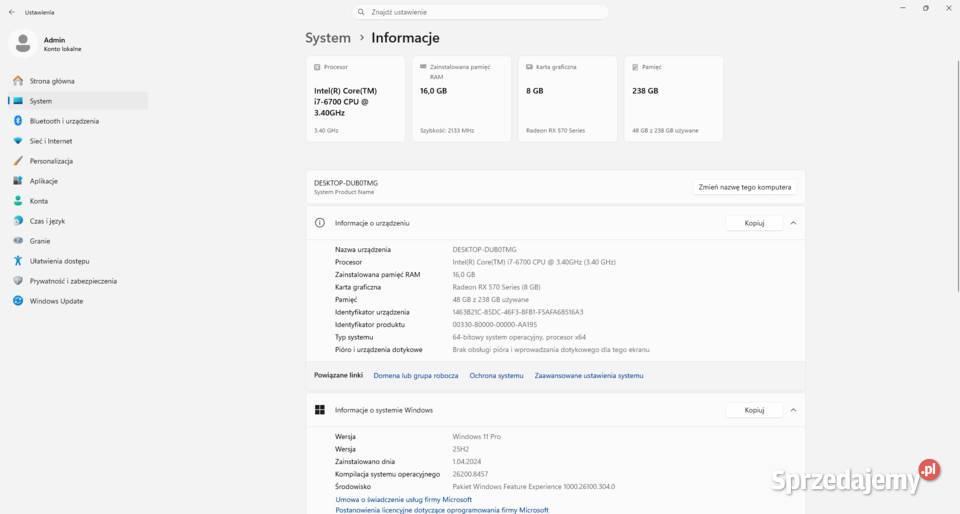Screen dimensions: 960x514
Task: Copy Windows info with Kopiuj button
Action: pyautogui.click(x=754, y=410)
